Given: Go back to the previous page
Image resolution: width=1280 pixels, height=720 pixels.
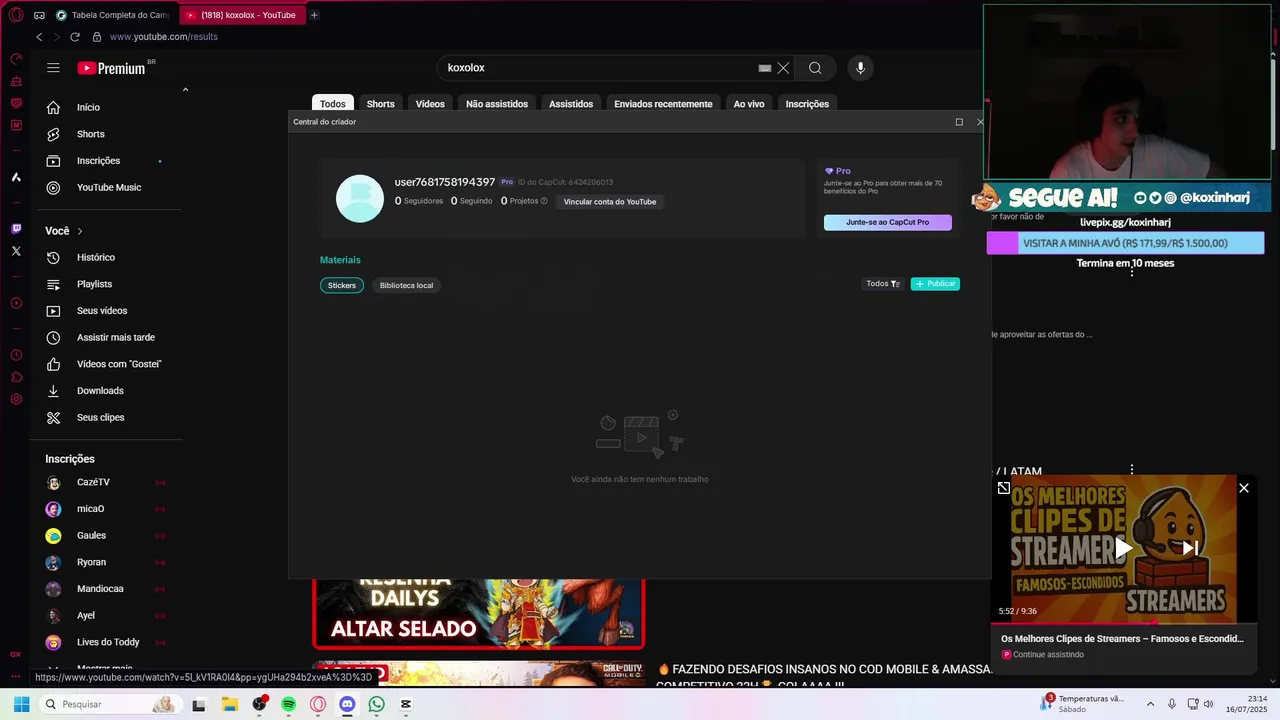Looking at the screenshot, I should click(39, 37).
